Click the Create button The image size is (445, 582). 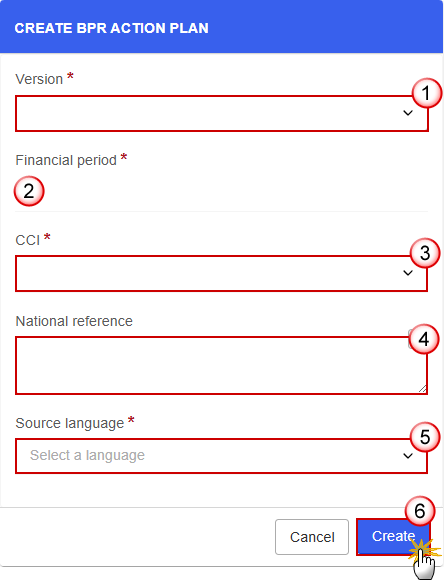[x=393, y=537]
